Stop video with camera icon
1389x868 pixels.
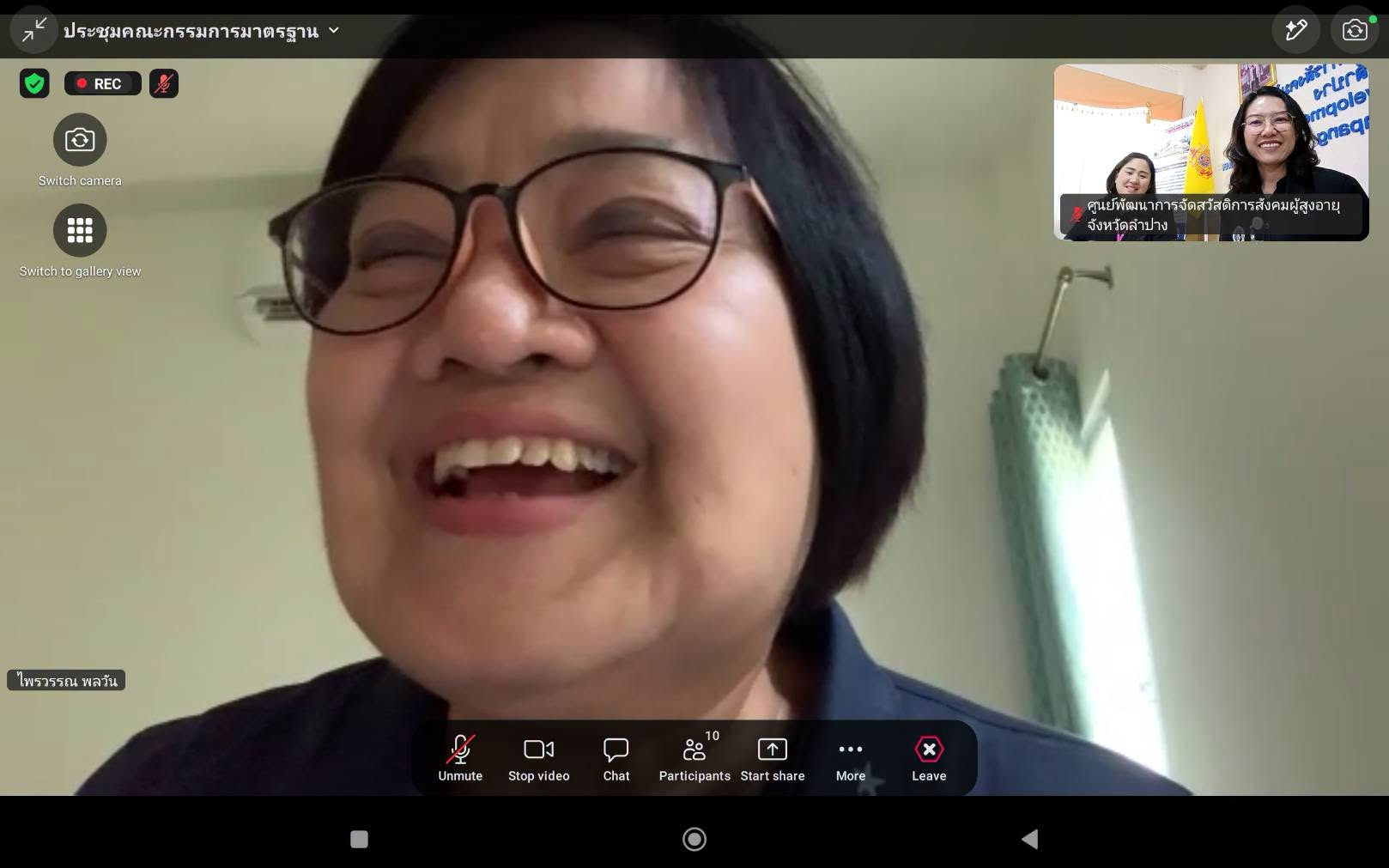click(x=539, y=759)
